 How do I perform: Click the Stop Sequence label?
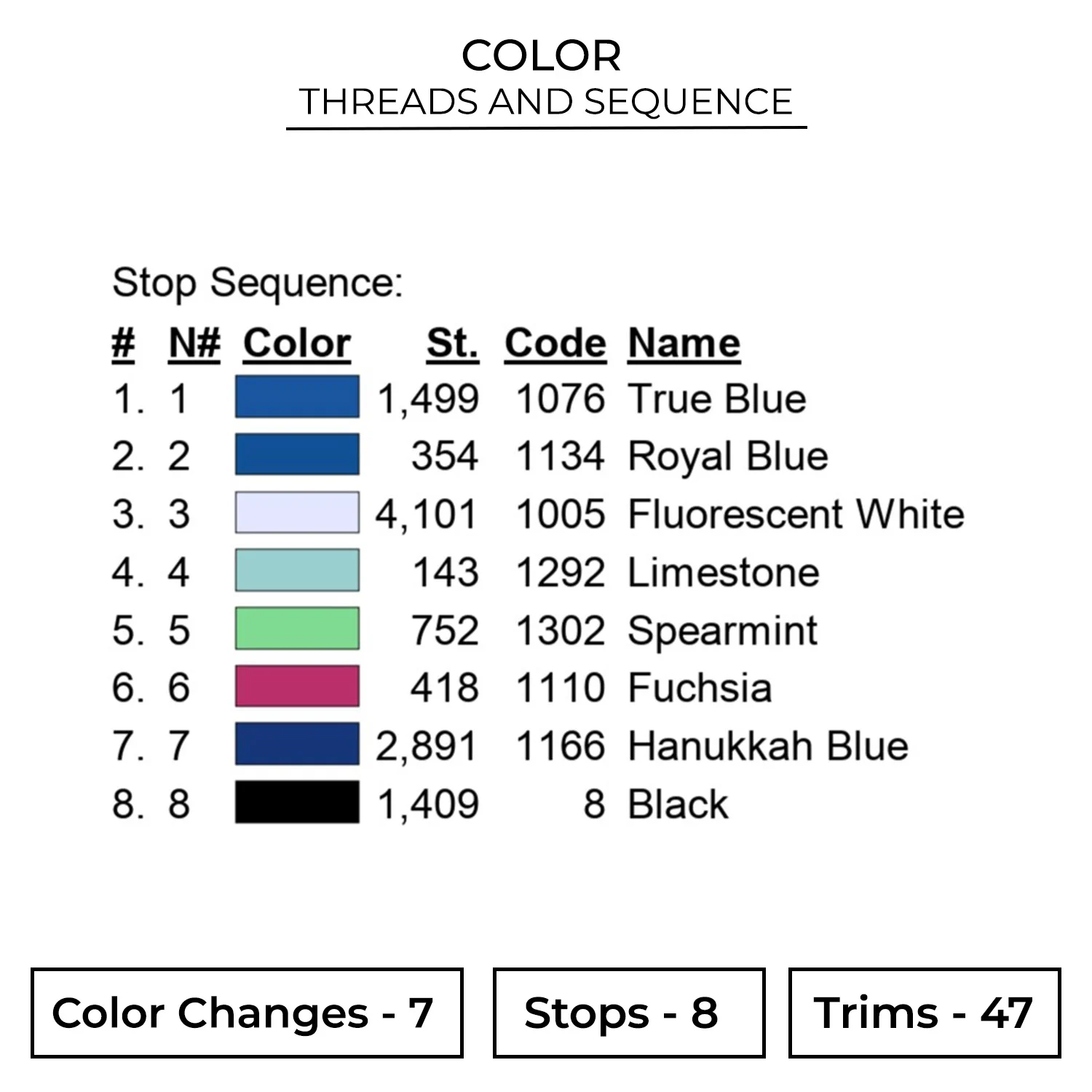tap(257, 282)
